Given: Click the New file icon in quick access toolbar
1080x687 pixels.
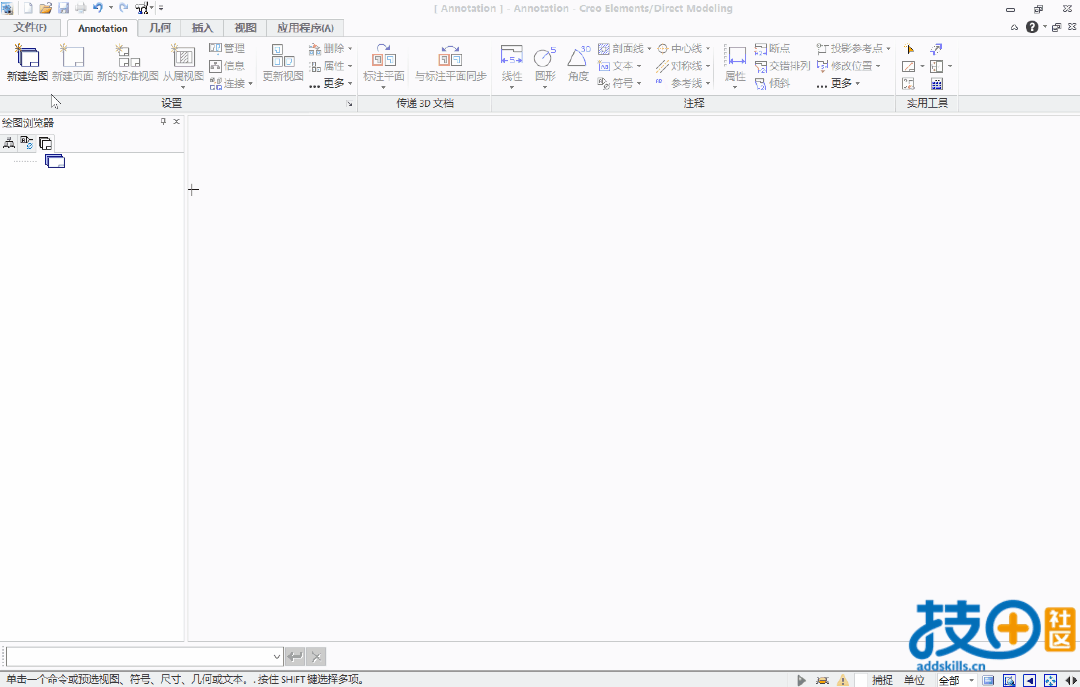Looking at the screenshot, I should point(28,8).
